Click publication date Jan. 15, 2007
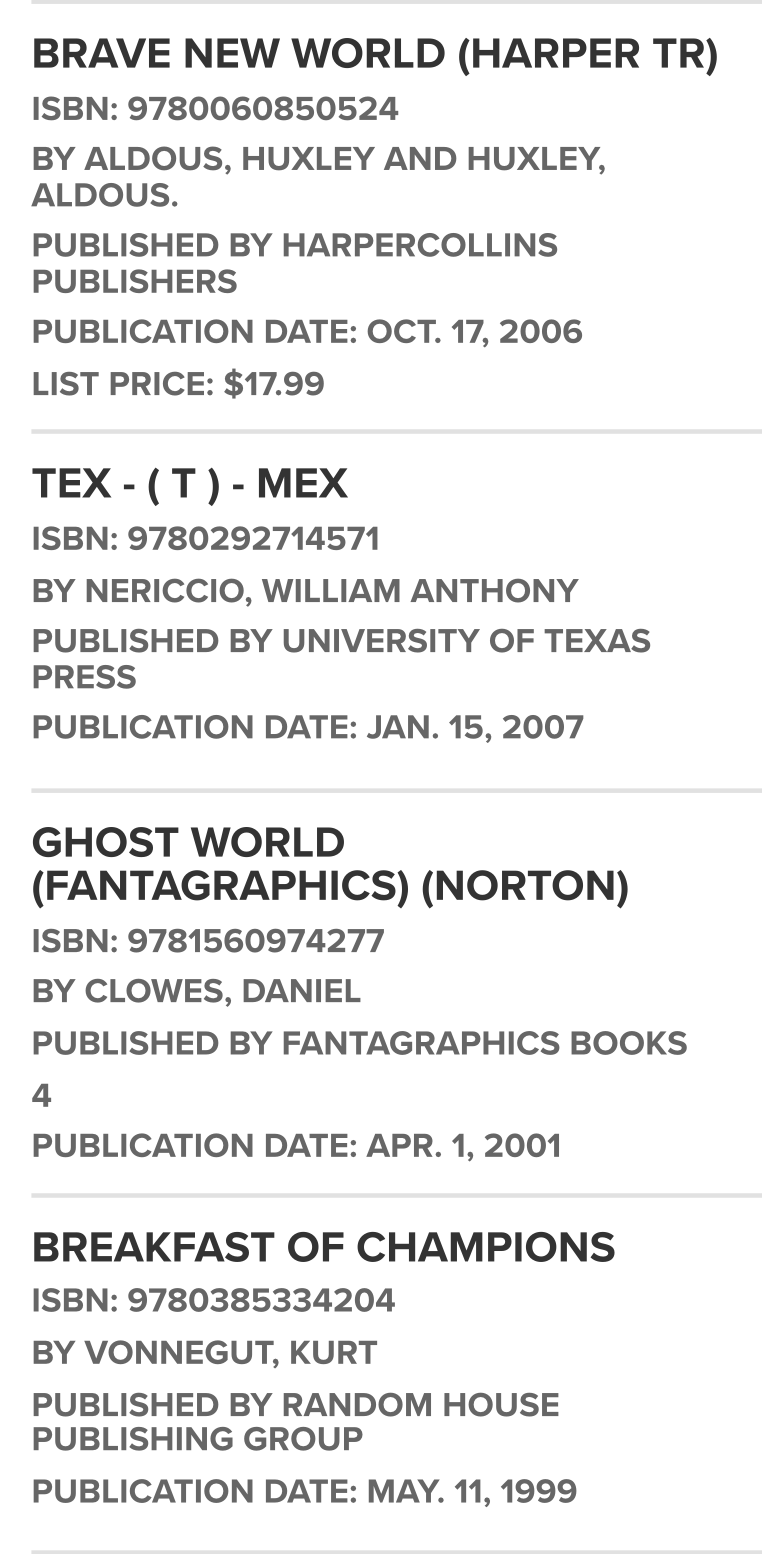The height and width of the screenshot is (1554, 762). [x=308, y=727]
